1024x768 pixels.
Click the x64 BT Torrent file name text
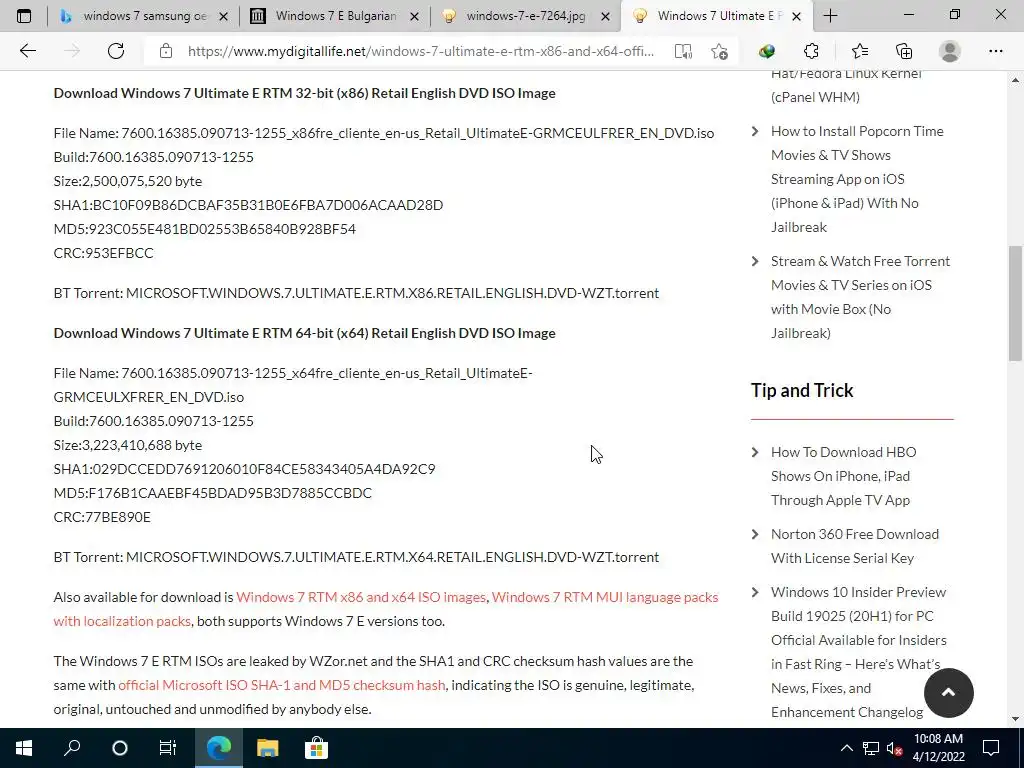392,557
